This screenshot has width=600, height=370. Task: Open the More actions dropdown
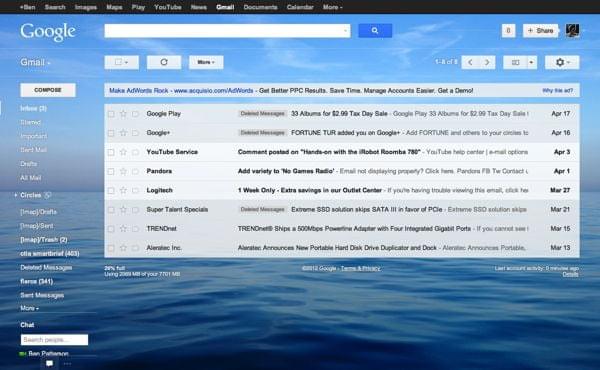(x=206, y=62)
